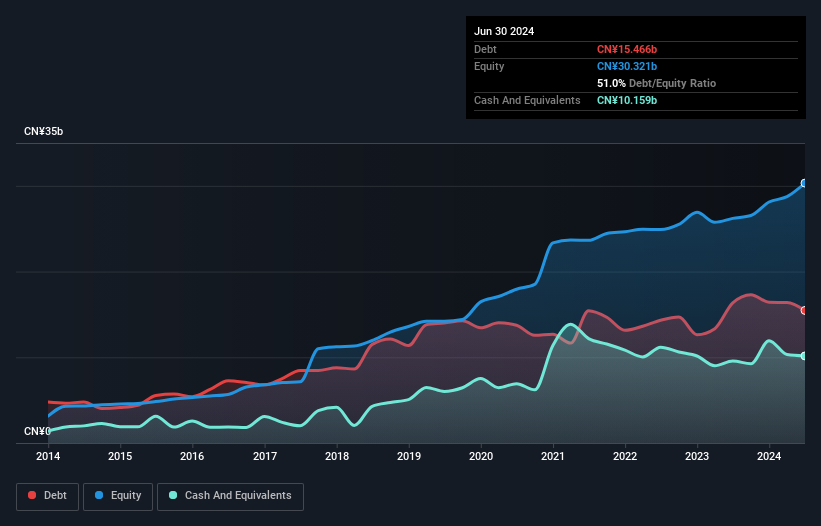
Task: Select the 2017 x-axis label
Action: 265,457
